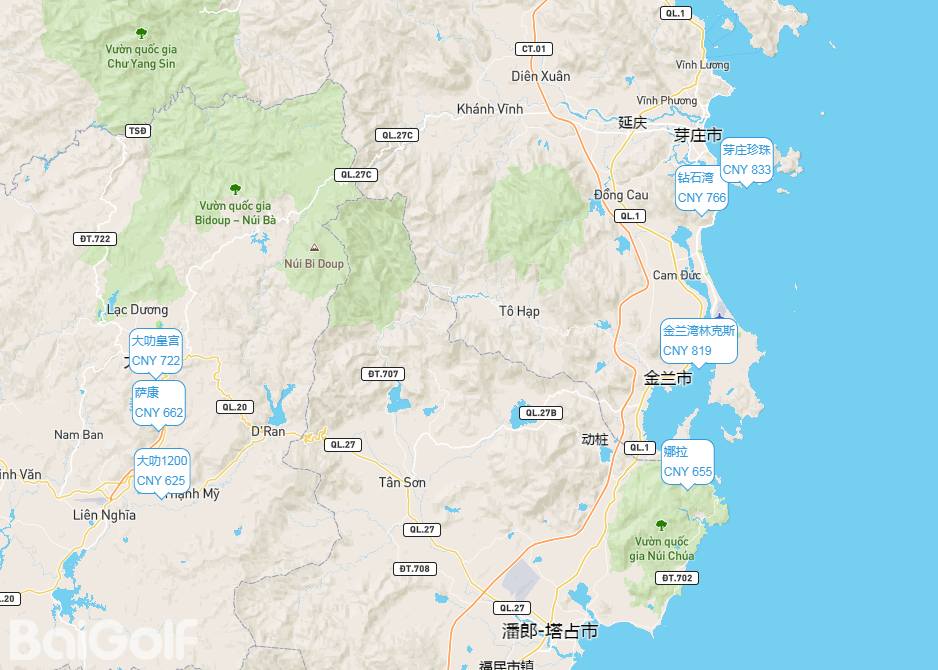The height and width of the screenshot is (670, 938).
Task: Select the 娜拉 CNY 655 price marker
Action: 687,462
